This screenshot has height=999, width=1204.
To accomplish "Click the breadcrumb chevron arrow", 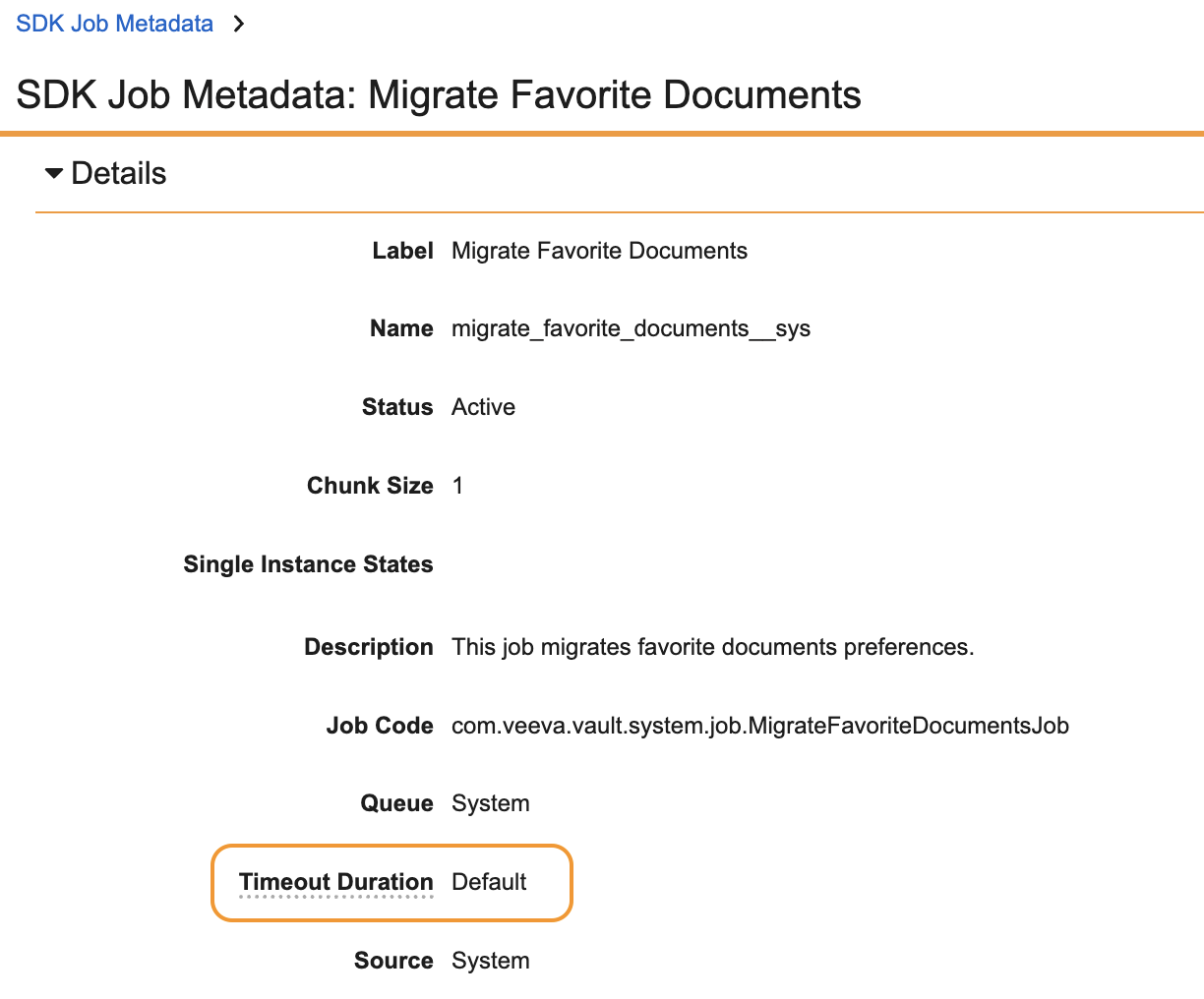I will 238,24.
